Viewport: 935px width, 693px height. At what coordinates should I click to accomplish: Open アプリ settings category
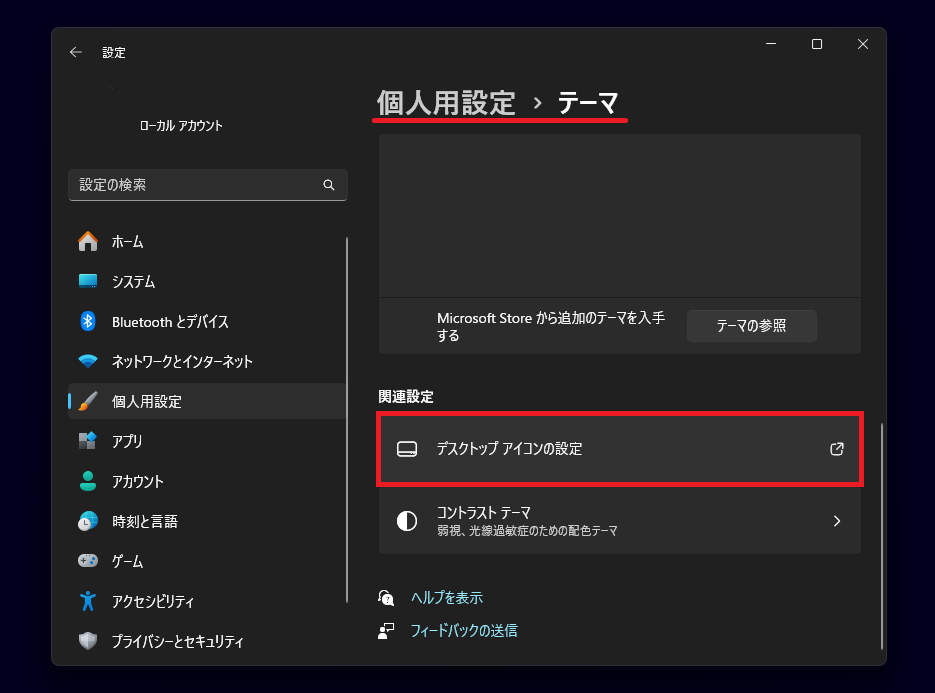pyautogui.click(x=207, y=441)
